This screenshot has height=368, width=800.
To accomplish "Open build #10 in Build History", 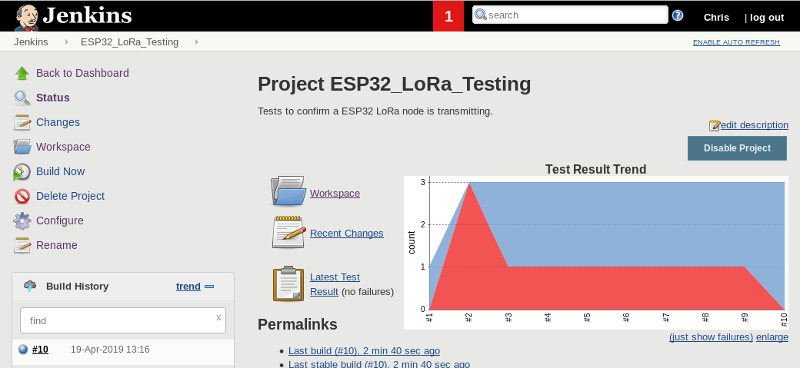I will tap(40, 350).
